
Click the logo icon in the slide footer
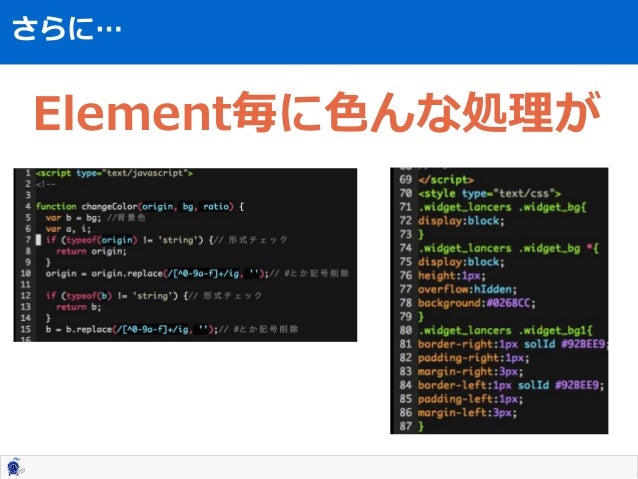click(15, 467)
